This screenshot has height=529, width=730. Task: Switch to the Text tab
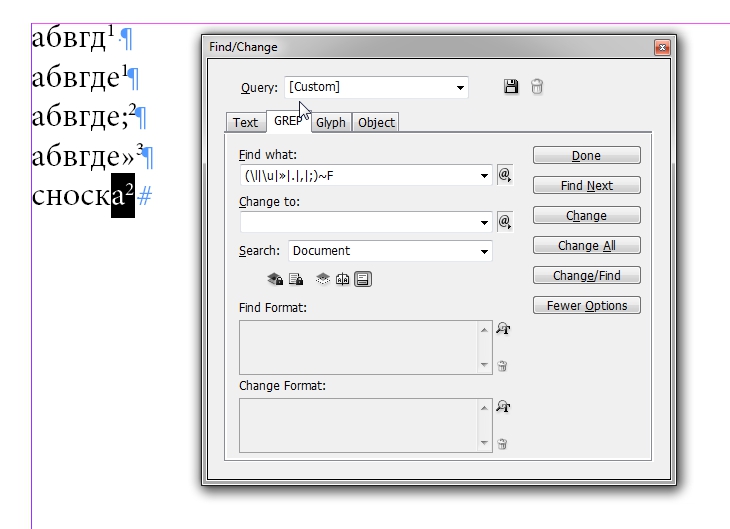[x=245, y=122]
